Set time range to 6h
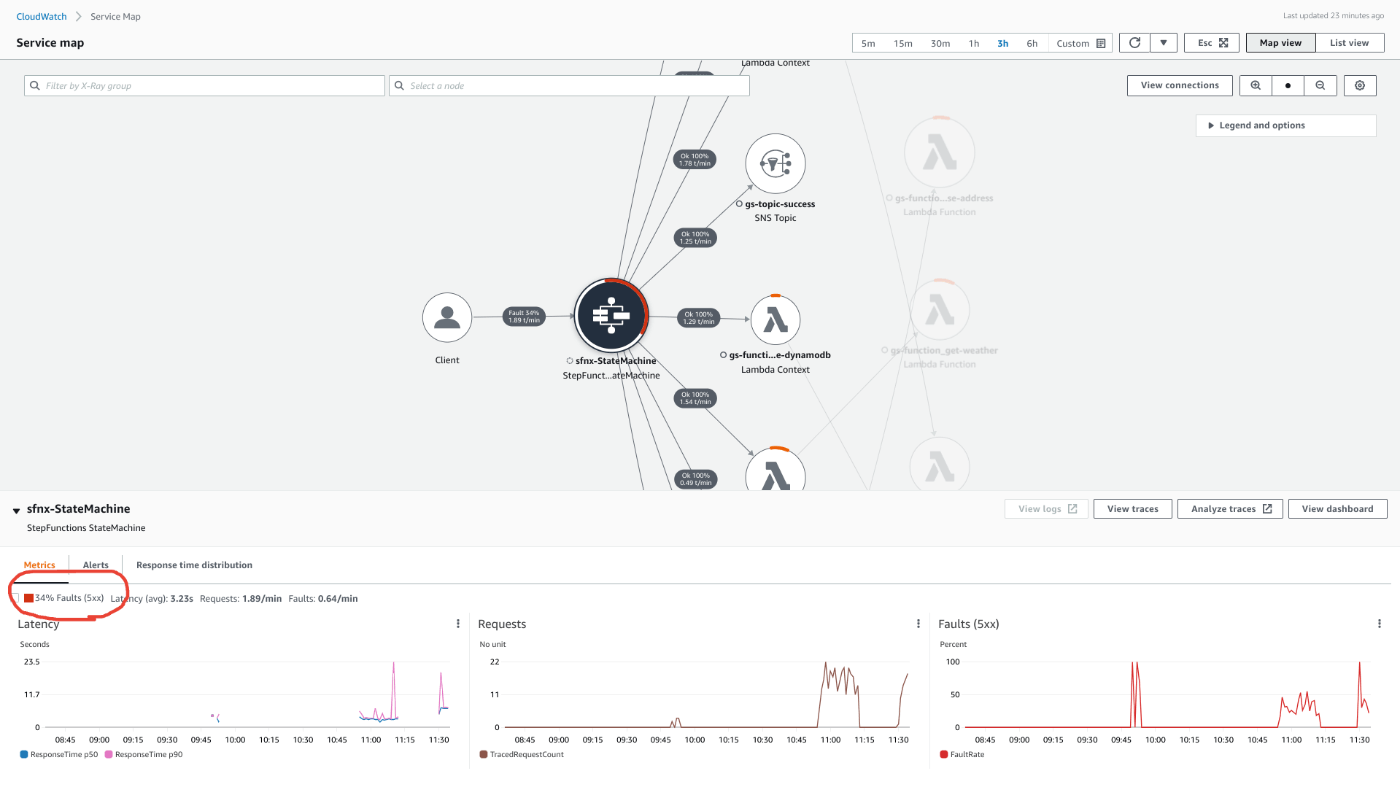 (1032, 43)
